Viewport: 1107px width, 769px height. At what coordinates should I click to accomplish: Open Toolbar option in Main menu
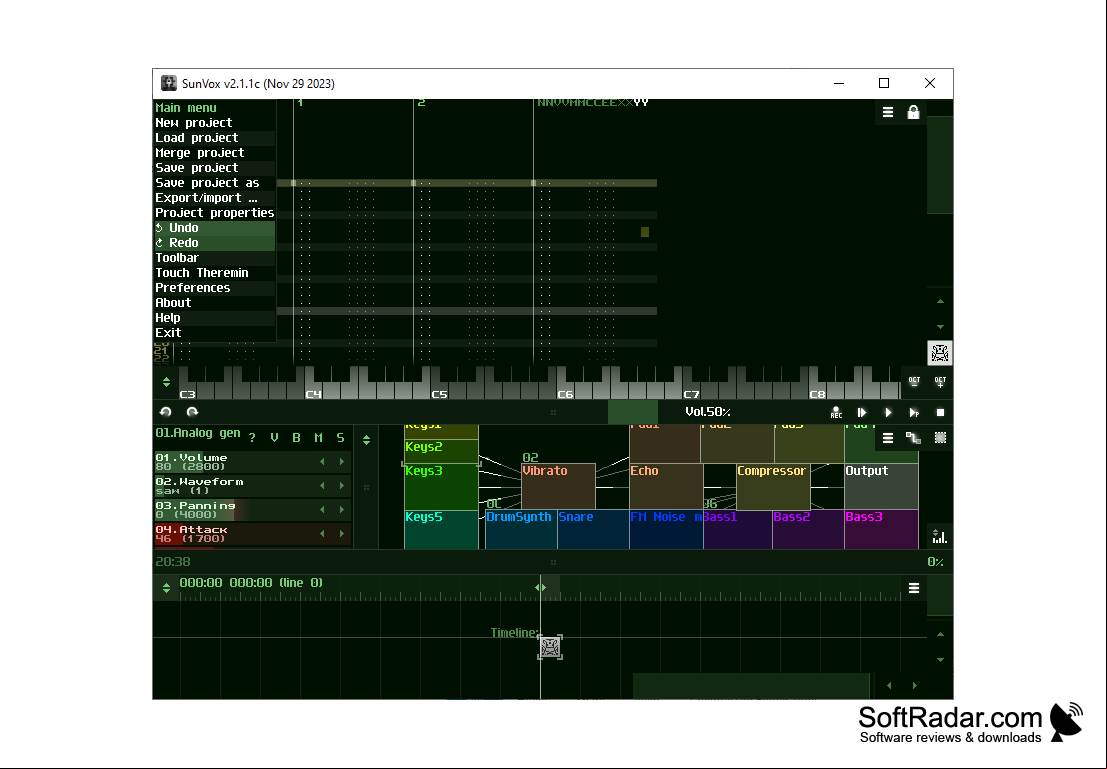[215, 258]
